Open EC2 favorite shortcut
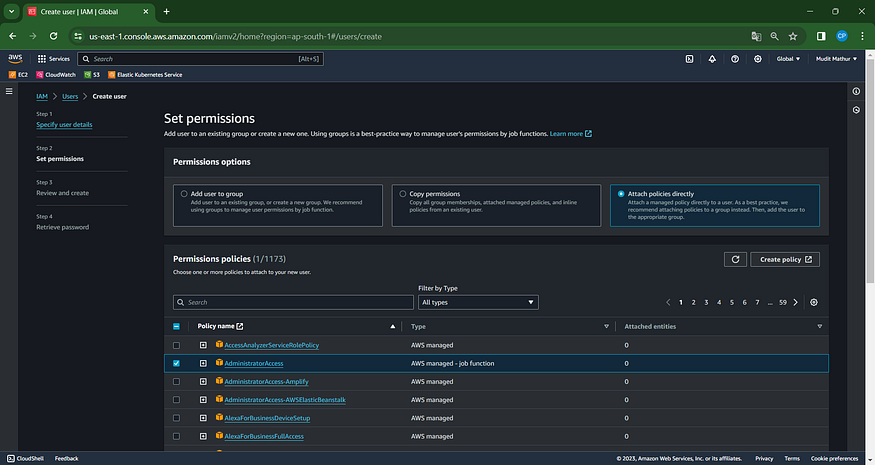Image resolution: width=875 pixels, height=465 pixels. pos(18,75)
